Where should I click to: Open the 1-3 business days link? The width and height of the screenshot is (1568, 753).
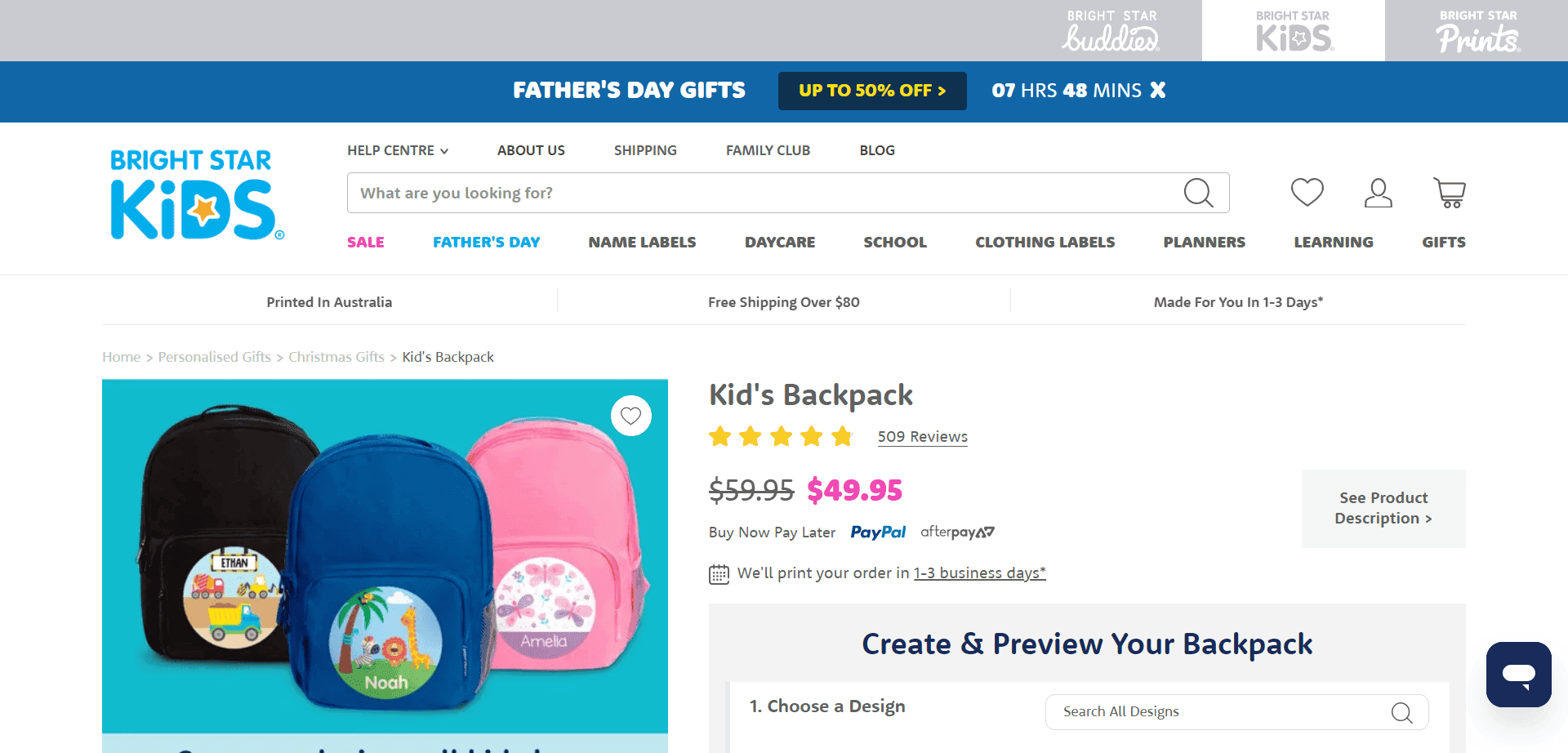click(x=980, y=573)
